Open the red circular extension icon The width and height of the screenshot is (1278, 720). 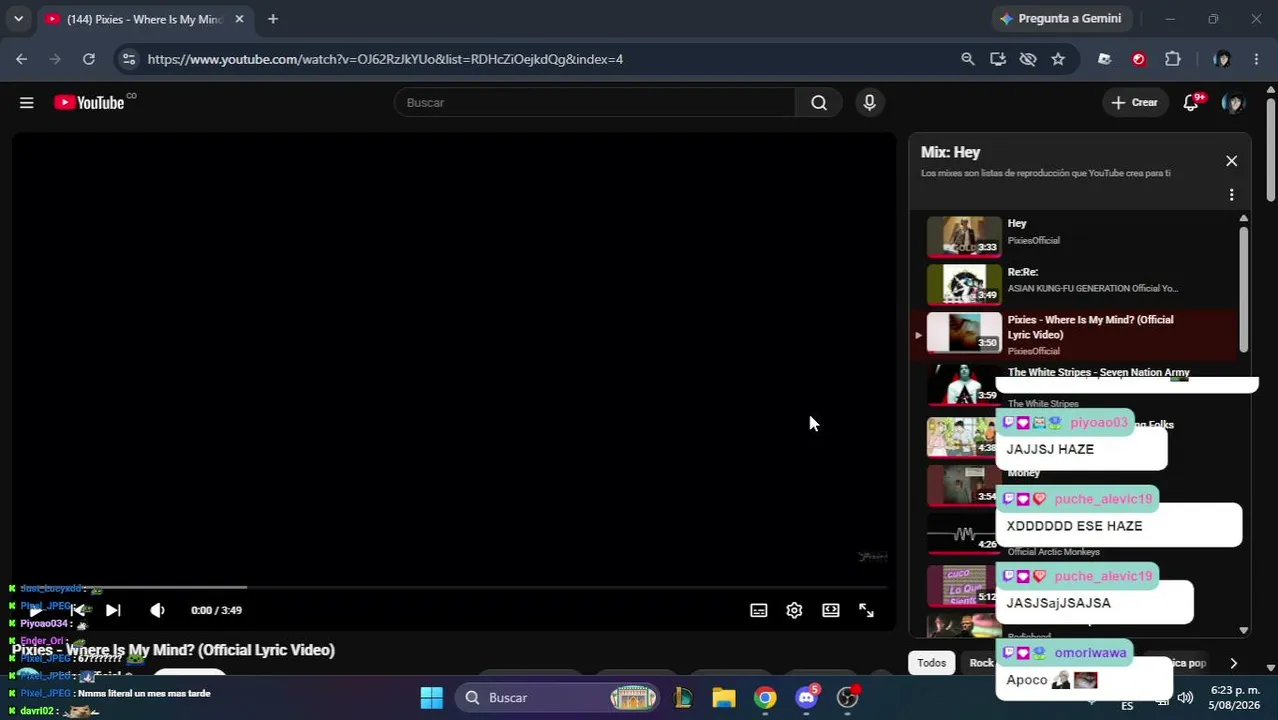click(1138, 59)
